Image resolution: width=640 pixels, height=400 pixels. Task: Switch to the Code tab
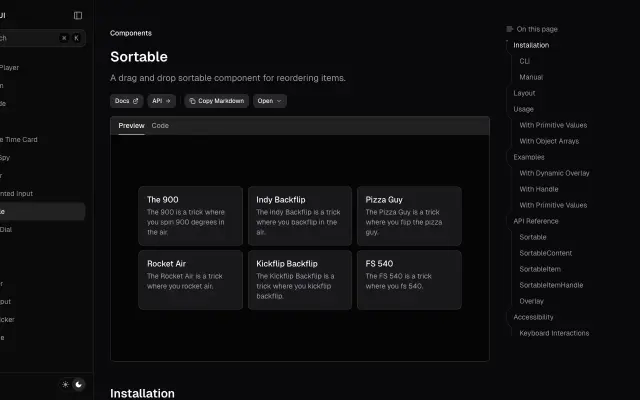pos(160,126)
